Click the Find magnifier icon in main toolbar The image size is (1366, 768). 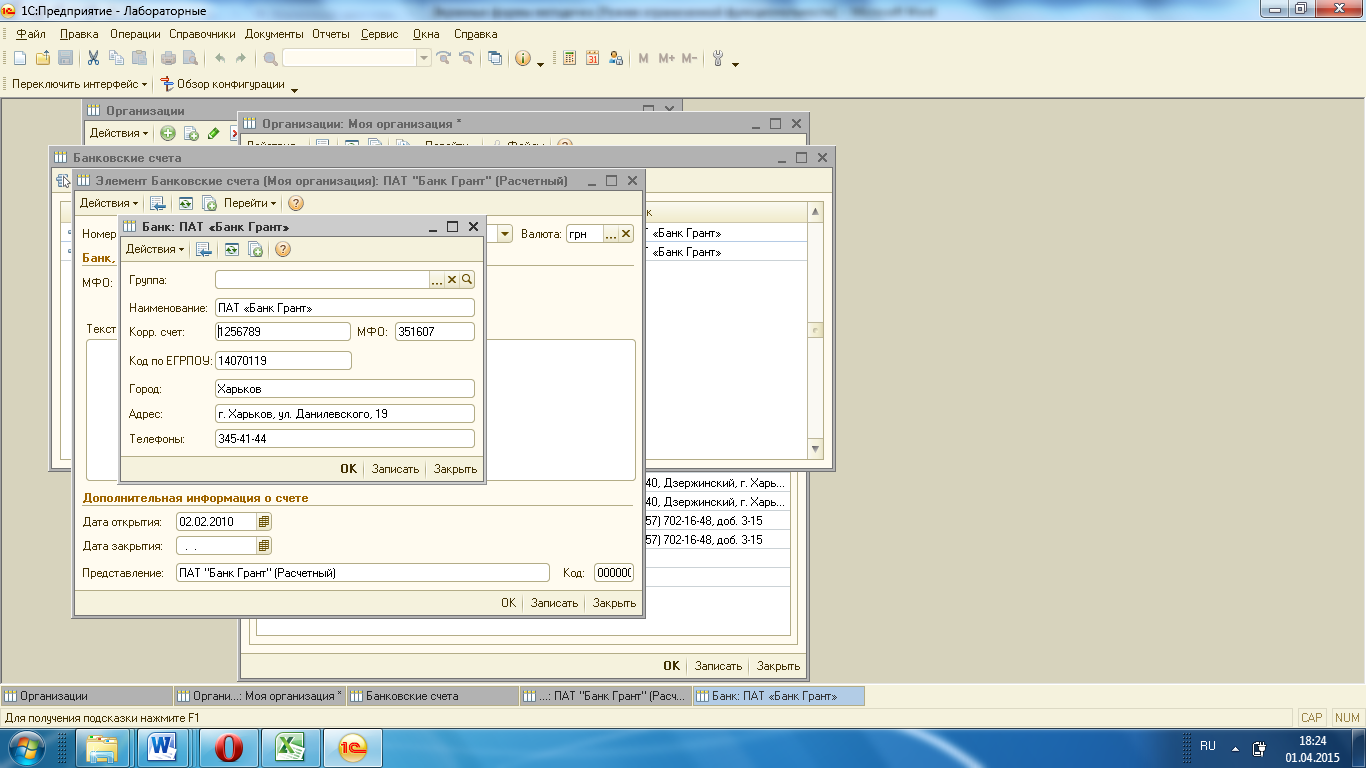point(270,58)
